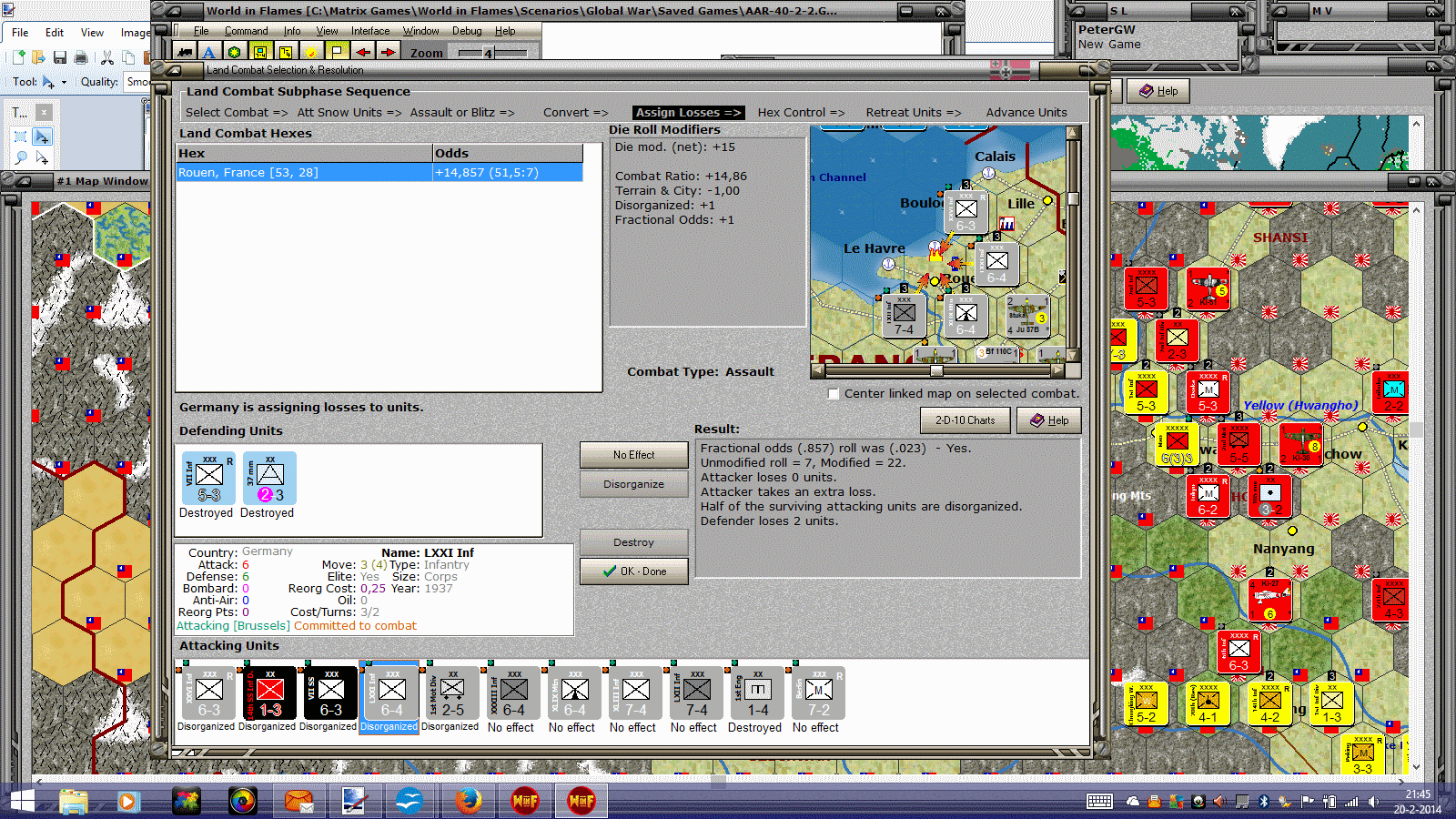The height and width of the screenshot is (819, 1456).
Task: Open the Interface menu in World in Flames
Action: [370, 31]
